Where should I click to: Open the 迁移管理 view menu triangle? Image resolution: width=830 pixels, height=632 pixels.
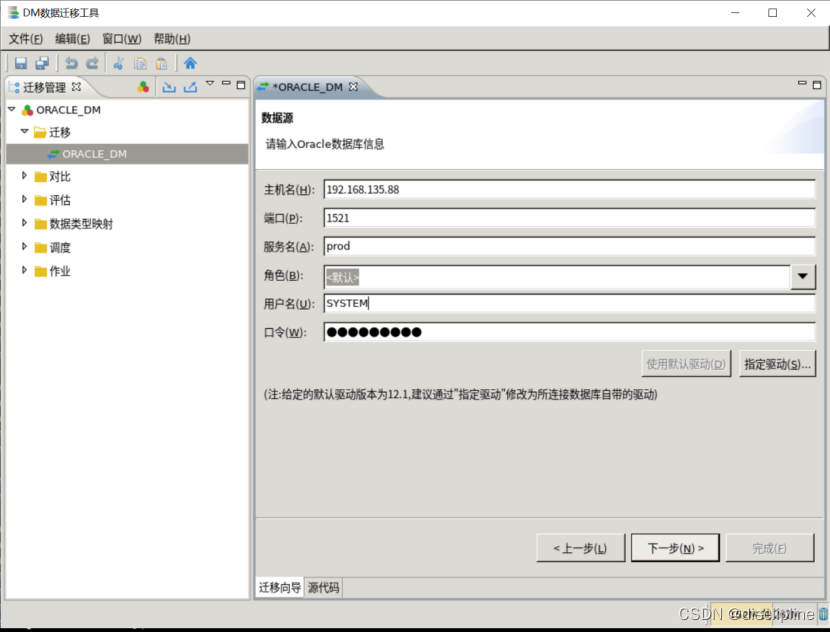click(209, 85)
